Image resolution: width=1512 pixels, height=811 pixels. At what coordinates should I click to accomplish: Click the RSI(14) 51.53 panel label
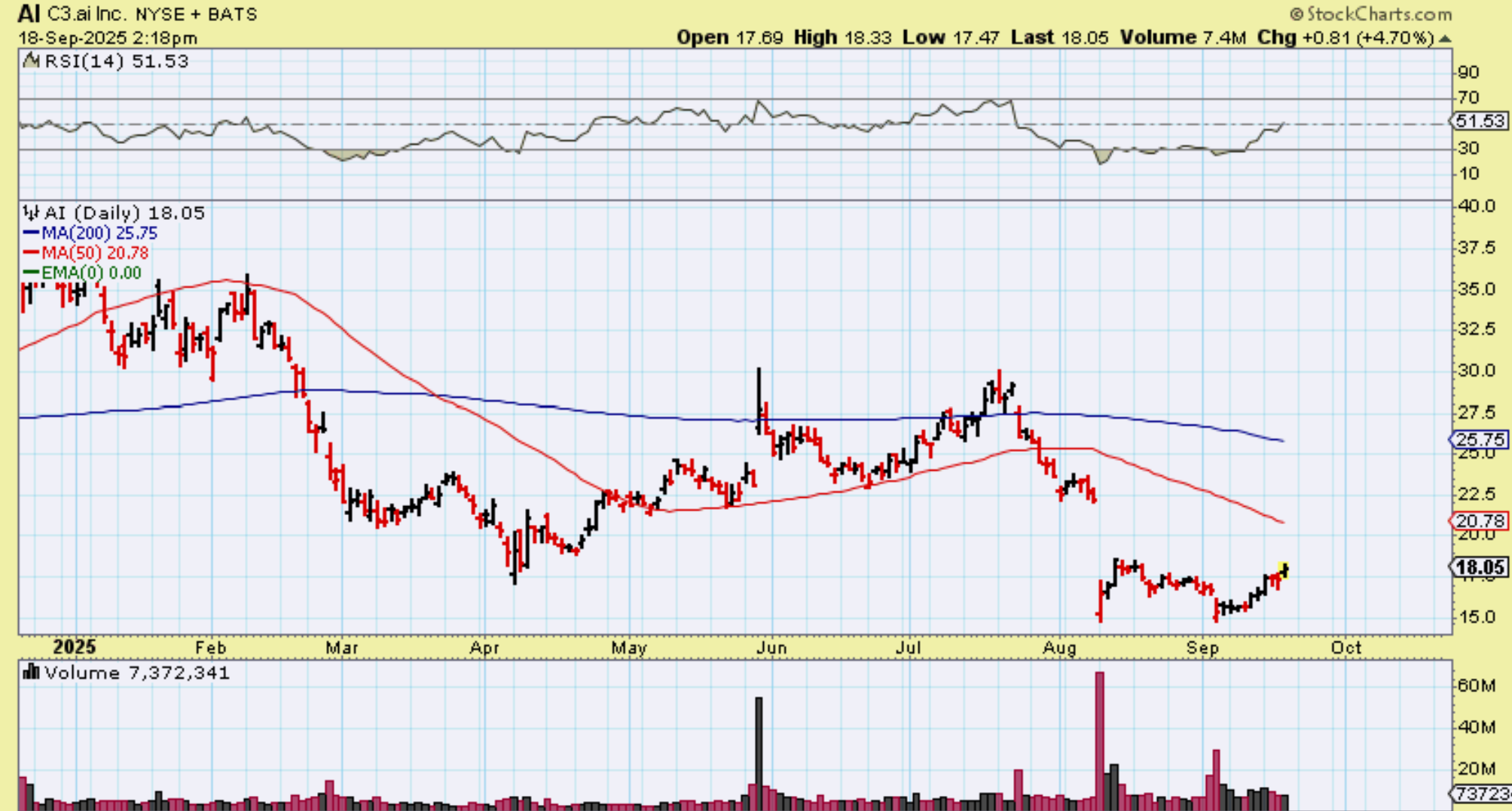117,61
